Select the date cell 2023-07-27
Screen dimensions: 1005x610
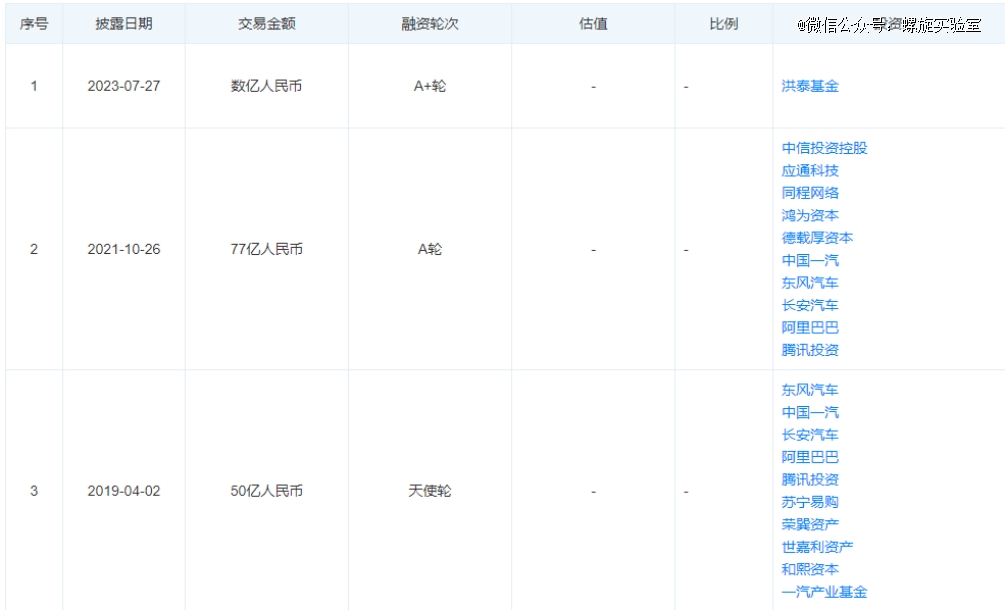[124, 86]
